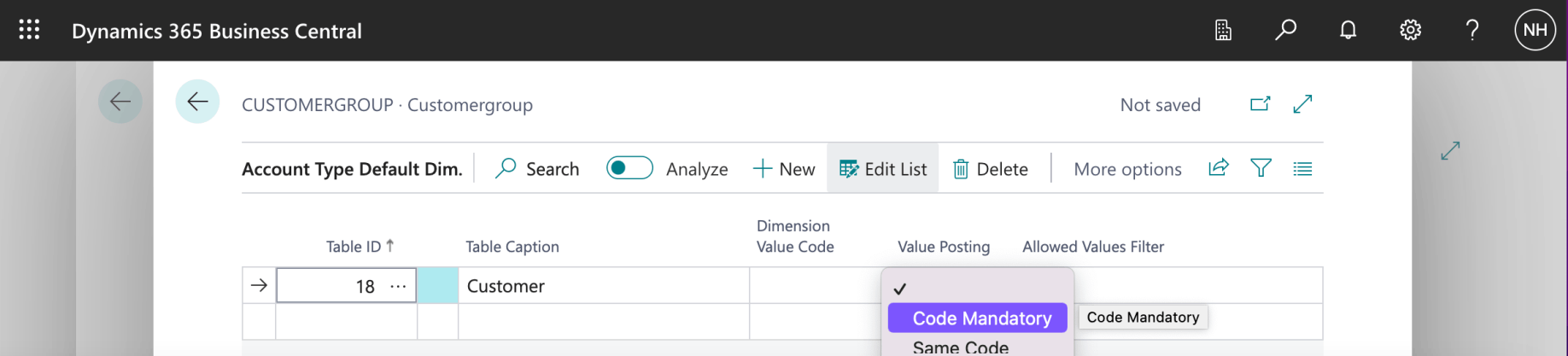
Task: Open More options menu
Action: (1127, 169)
